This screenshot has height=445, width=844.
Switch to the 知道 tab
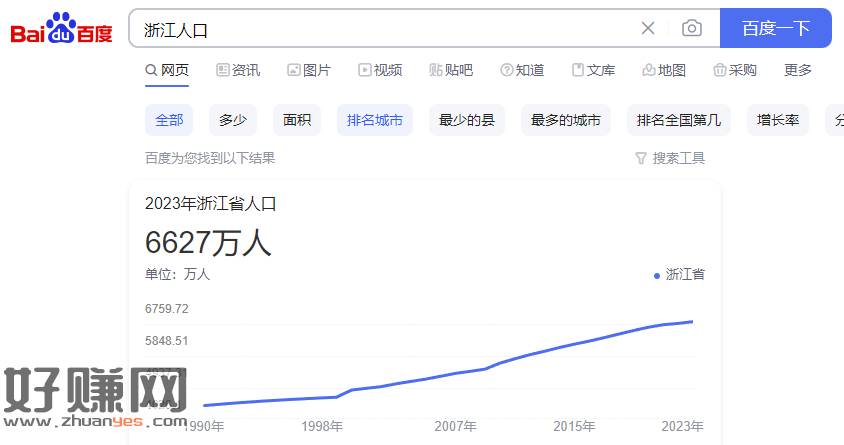[522, 70]
